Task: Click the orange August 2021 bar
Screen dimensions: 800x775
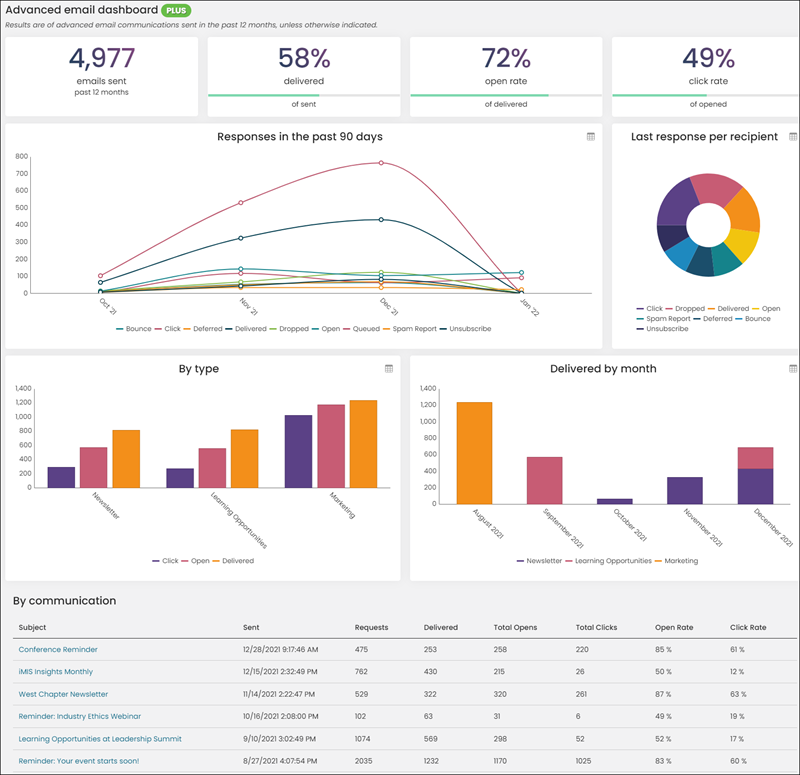Action: pos(474,453)
